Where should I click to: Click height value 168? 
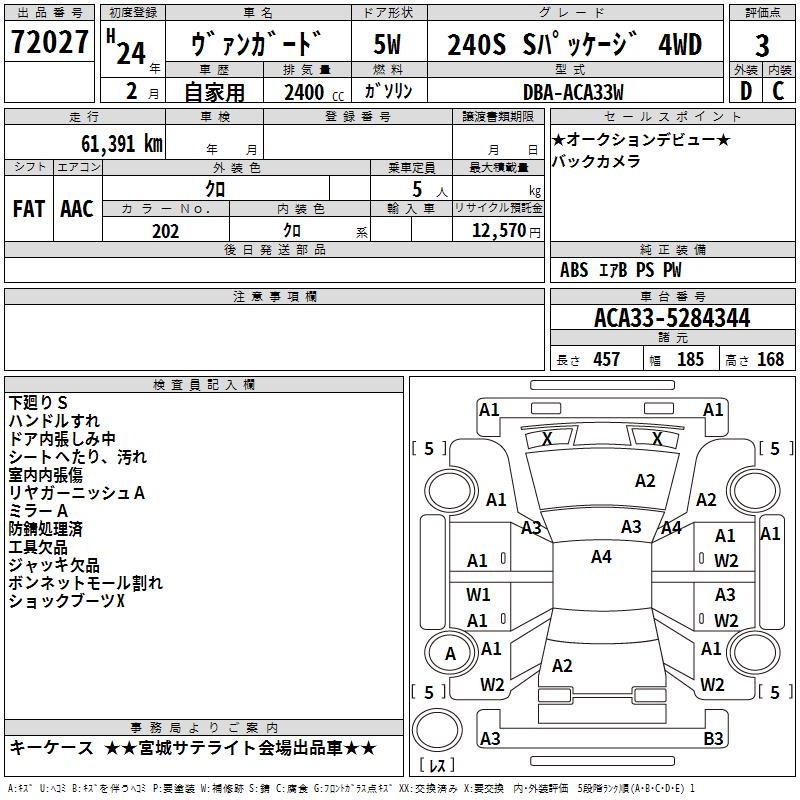[x=770, y=360]
